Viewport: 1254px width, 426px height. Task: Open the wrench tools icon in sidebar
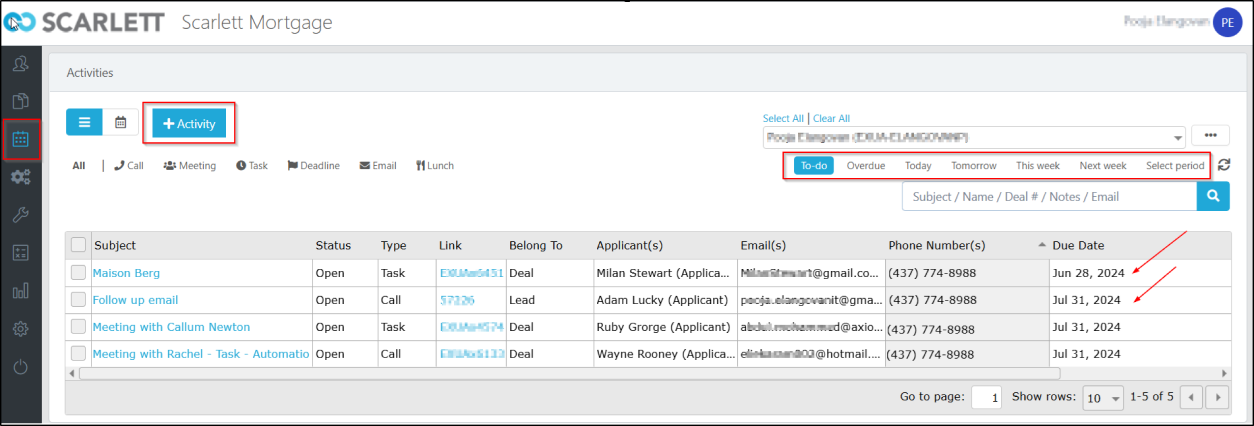point(20,215)
